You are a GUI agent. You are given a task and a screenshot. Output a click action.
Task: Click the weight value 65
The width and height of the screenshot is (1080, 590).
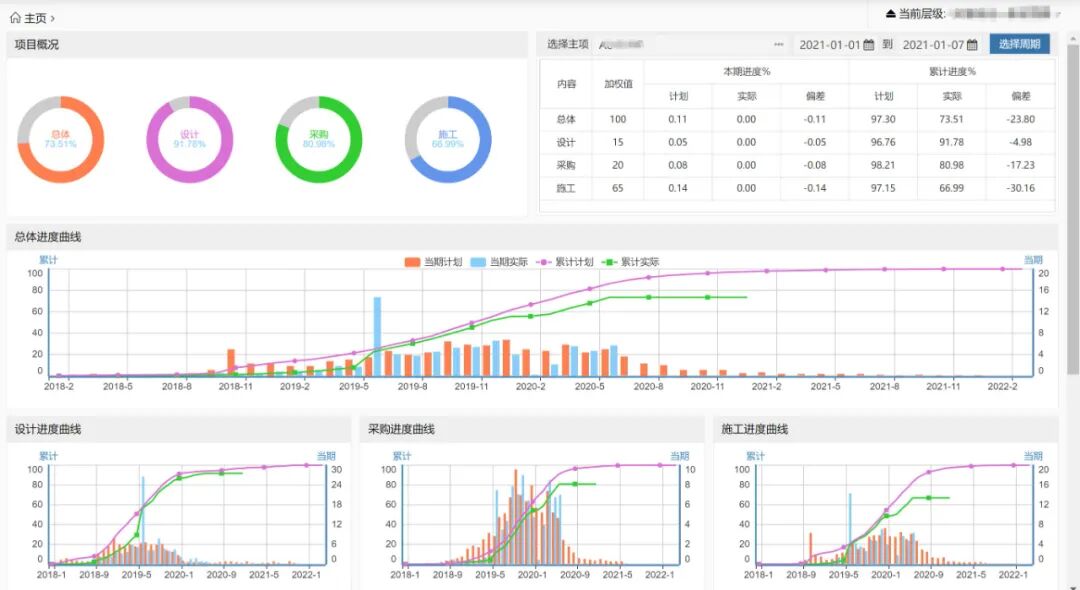point(618,188)
